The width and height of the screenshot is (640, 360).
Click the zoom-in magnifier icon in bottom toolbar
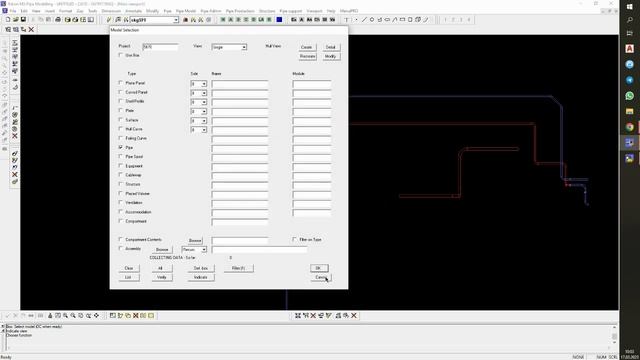tap(65, 316)
